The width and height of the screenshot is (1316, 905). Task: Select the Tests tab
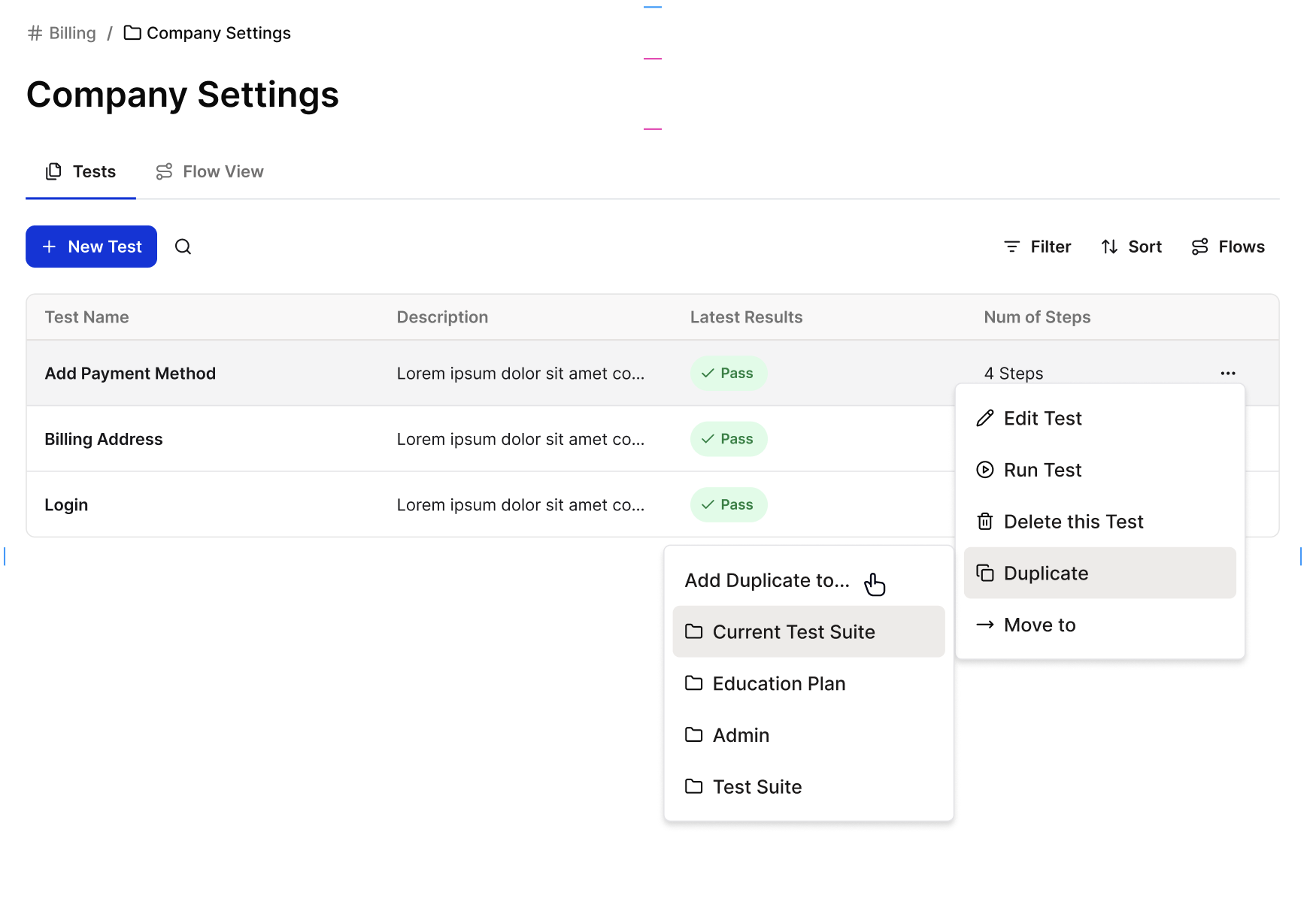pos(80,171)
